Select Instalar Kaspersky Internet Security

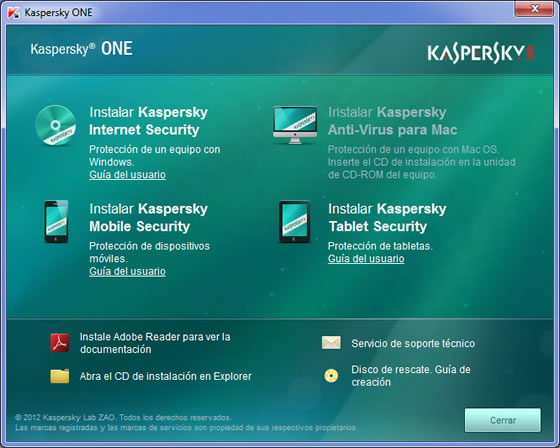(x=148, y=121)
